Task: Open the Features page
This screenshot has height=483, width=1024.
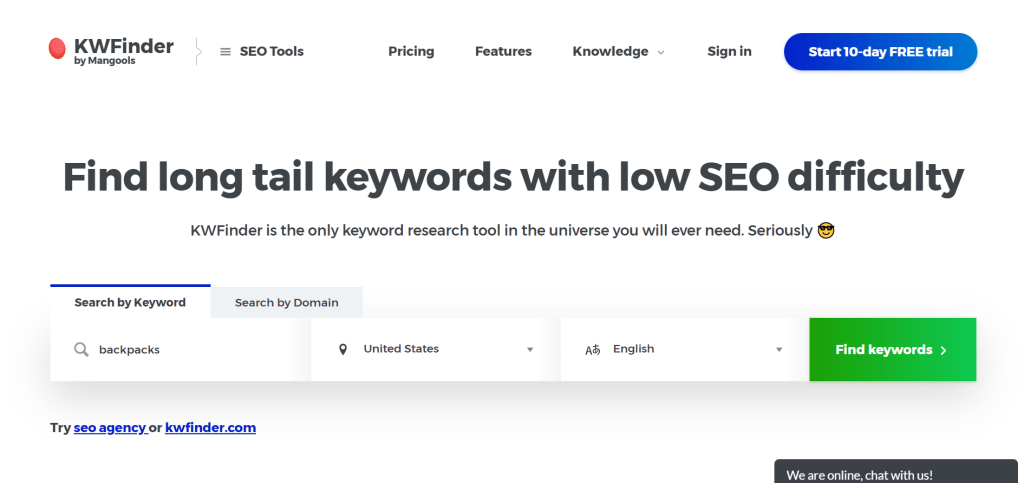Action: (503, 51)
